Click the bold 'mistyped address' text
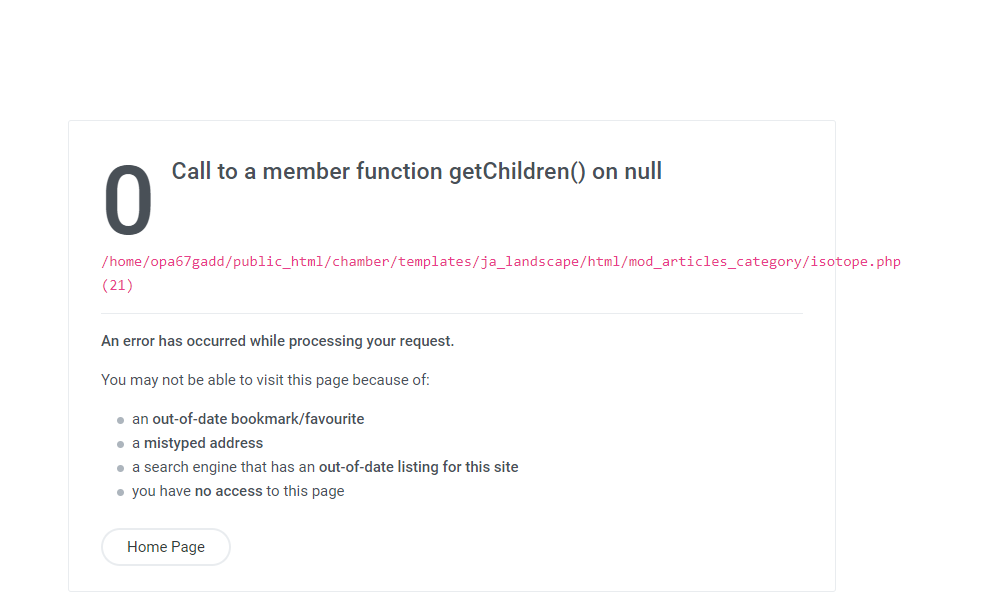 pyautogui.click(x=203, y=443)
